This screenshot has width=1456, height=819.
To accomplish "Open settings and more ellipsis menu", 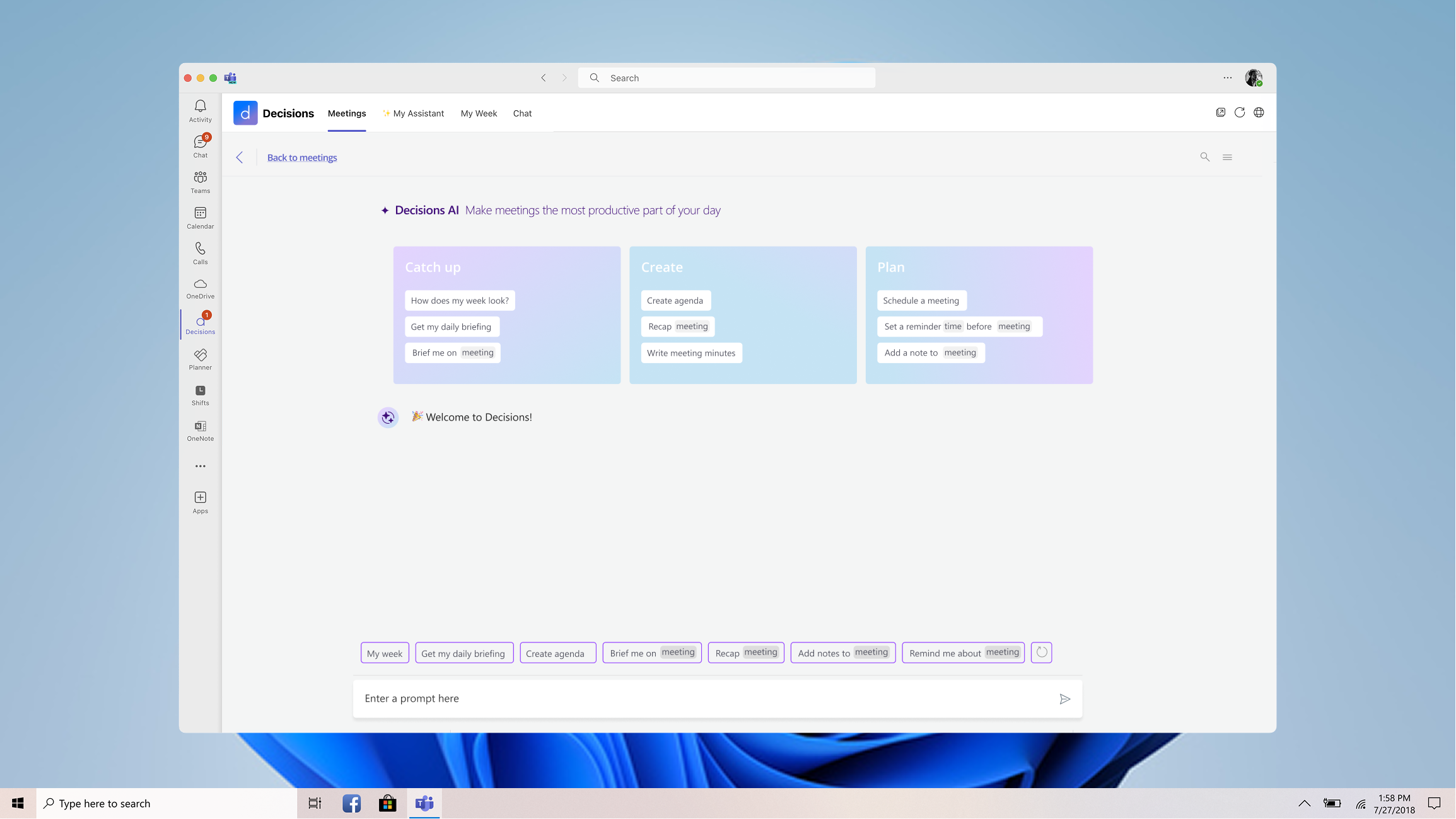I will [x=1227, y=78].
